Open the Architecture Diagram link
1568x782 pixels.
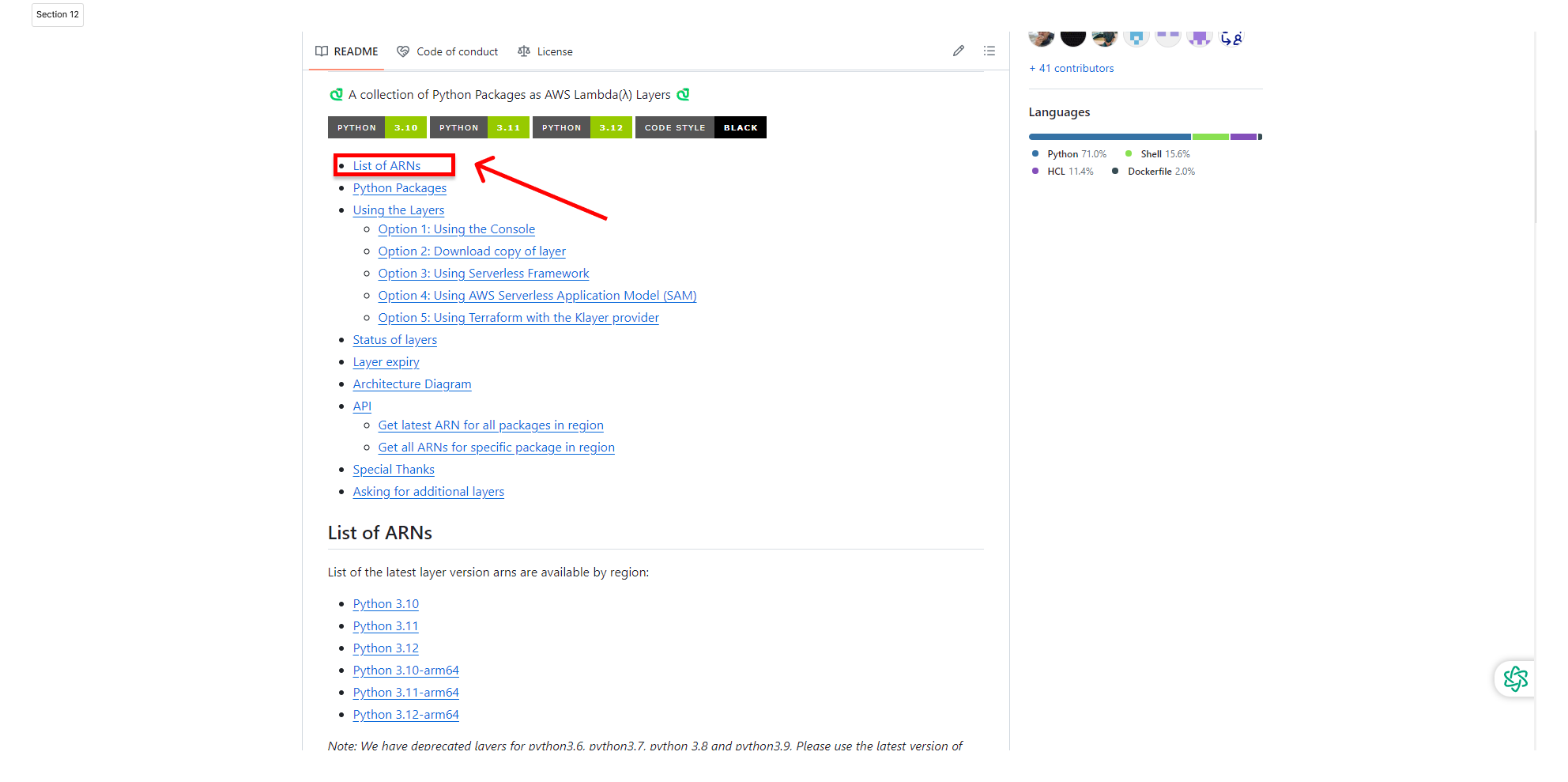412,384
